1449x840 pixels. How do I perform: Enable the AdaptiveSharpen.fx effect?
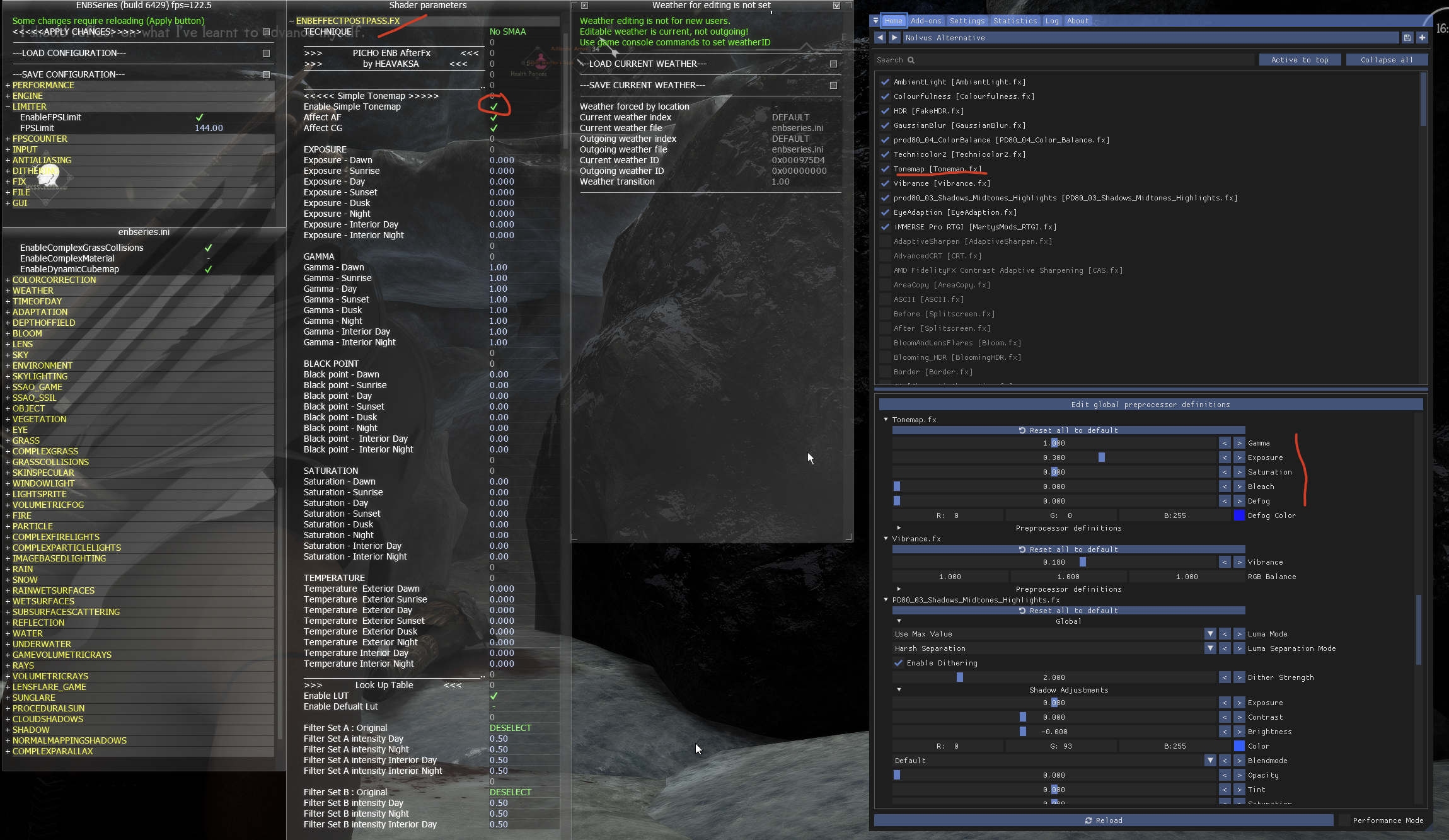pos(886,241)
